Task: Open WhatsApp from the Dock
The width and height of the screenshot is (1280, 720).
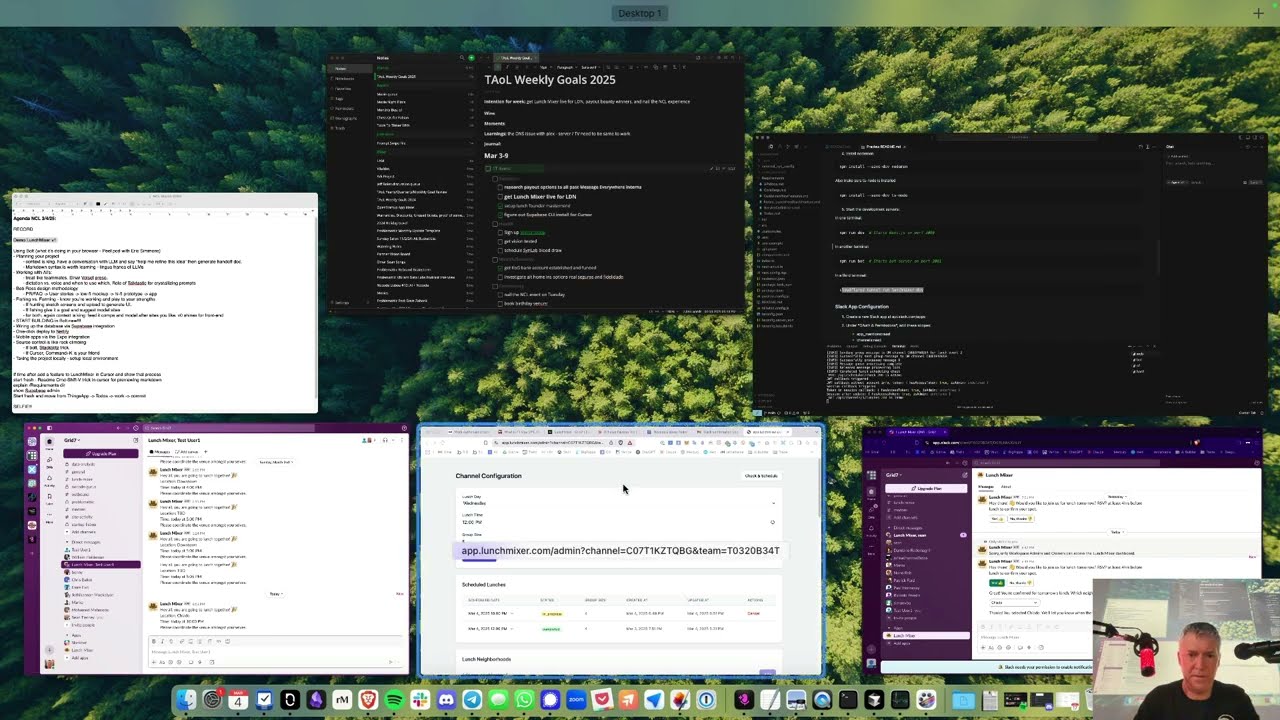Action: point(524,701)
